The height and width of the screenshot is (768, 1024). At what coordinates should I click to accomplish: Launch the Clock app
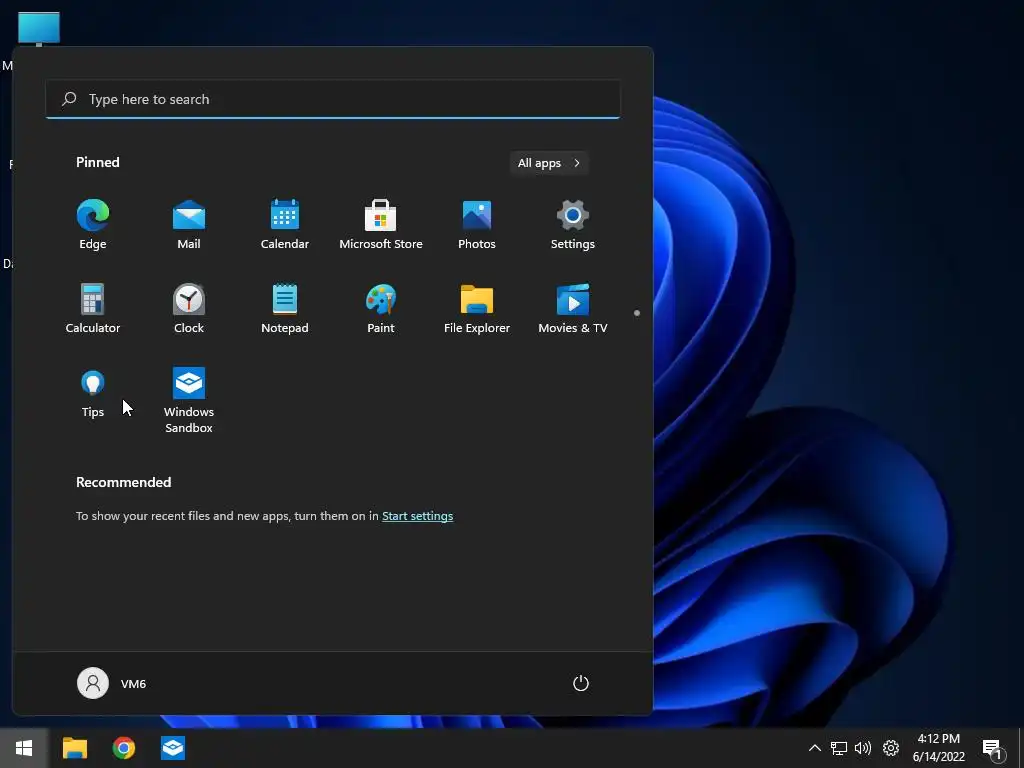189,309
